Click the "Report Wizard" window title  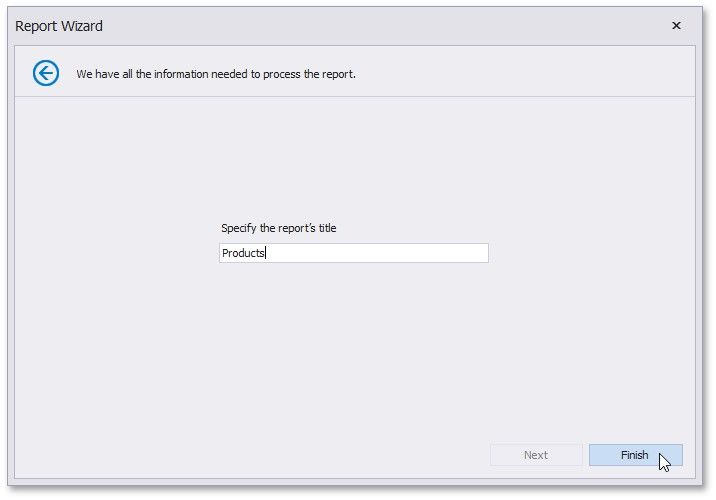pos(59,26)
